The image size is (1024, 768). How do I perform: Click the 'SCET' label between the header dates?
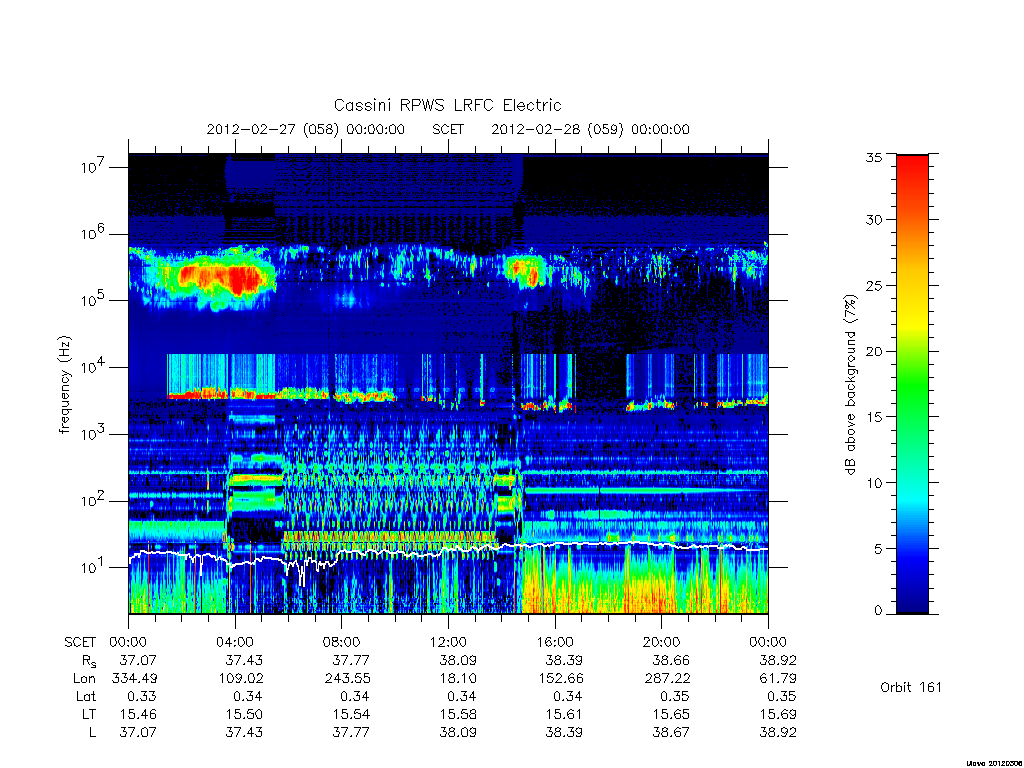(448, 129)
